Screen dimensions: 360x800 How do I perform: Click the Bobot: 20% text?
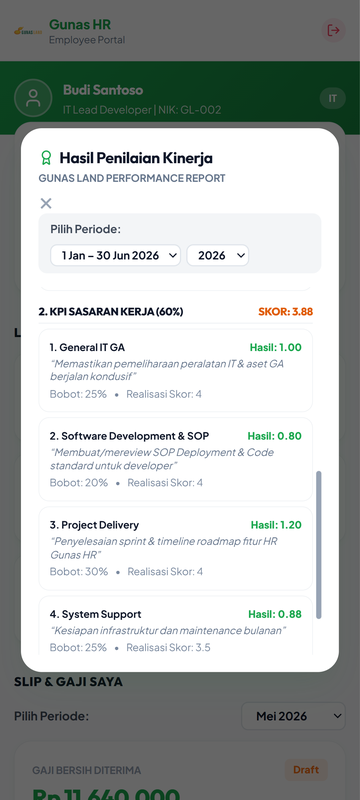79,483
